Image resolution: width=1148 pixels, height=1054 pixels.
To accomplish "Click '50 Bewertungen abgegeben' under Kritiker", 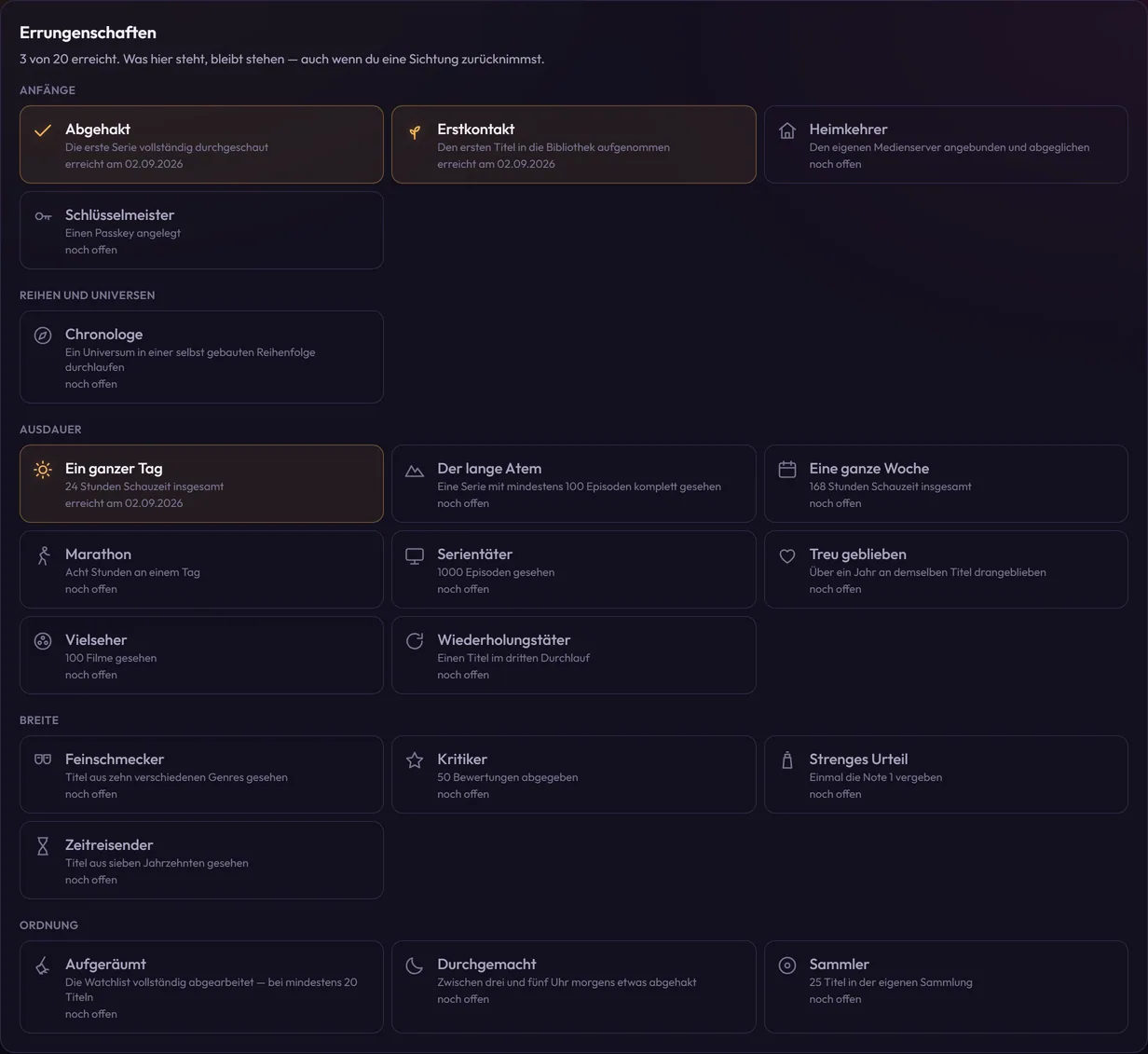I will [x=508, y=777].
